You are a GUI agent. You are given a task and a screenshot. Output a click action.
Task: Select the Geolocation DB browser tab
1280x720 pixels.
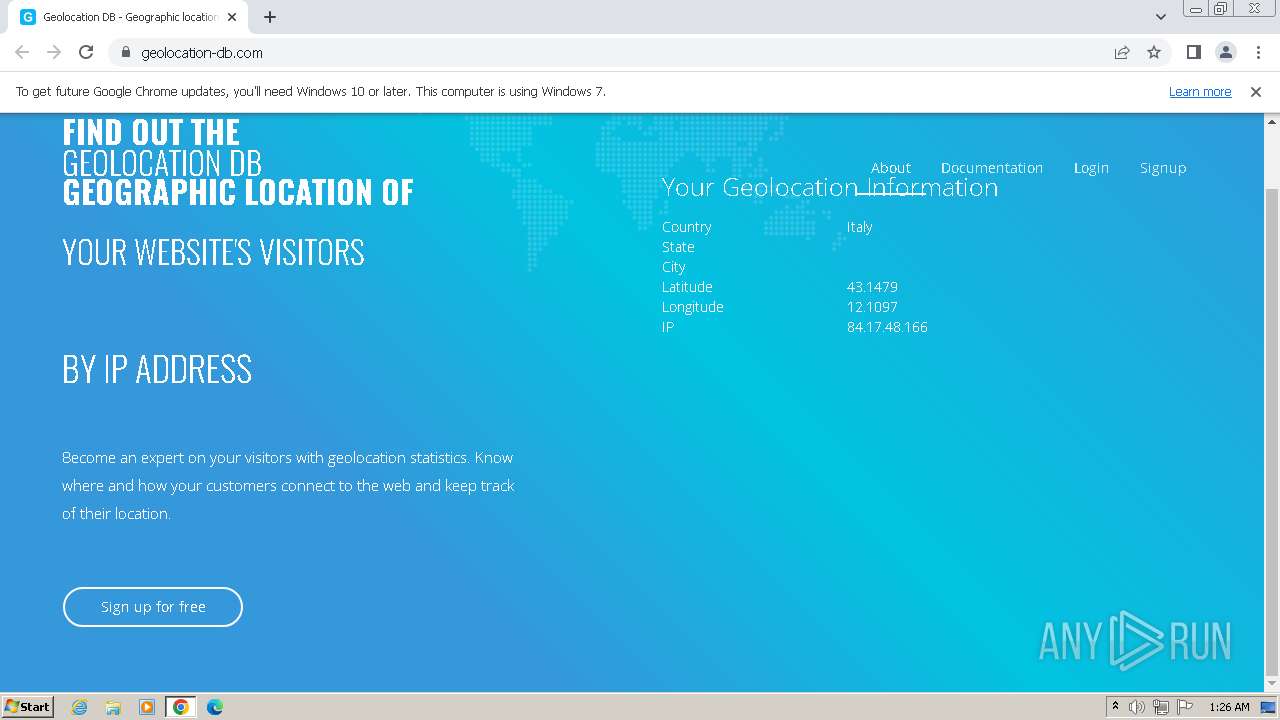coord(130,17)
